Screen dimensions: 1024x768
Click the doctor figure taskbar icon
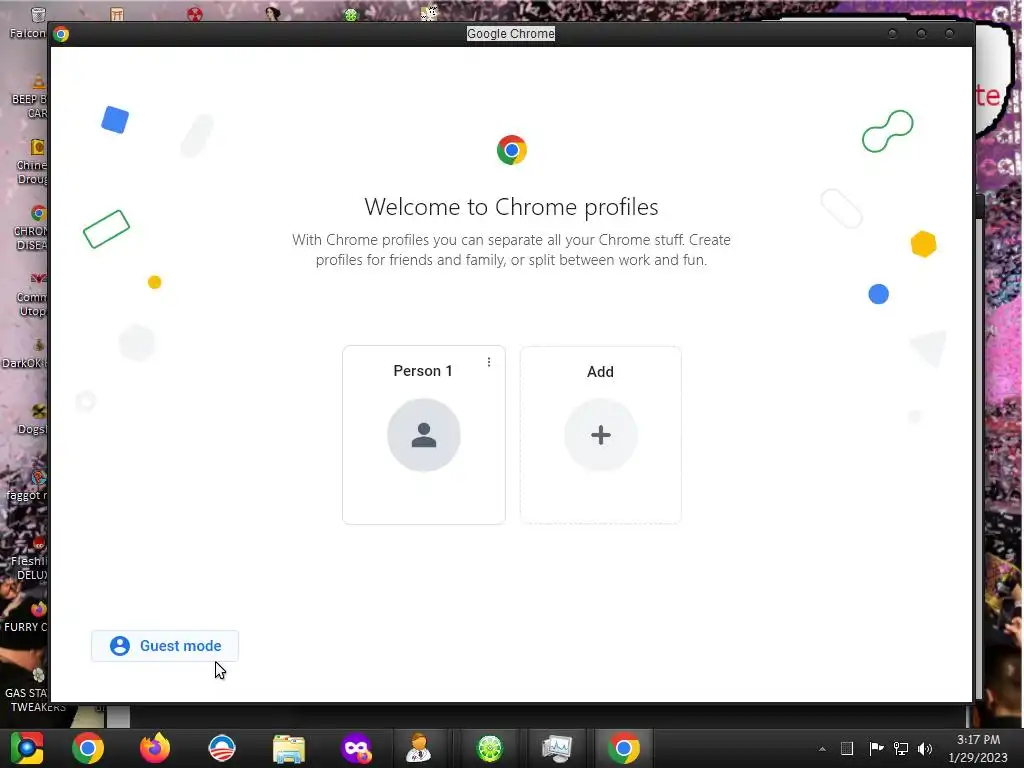click(x=418, y=748)
